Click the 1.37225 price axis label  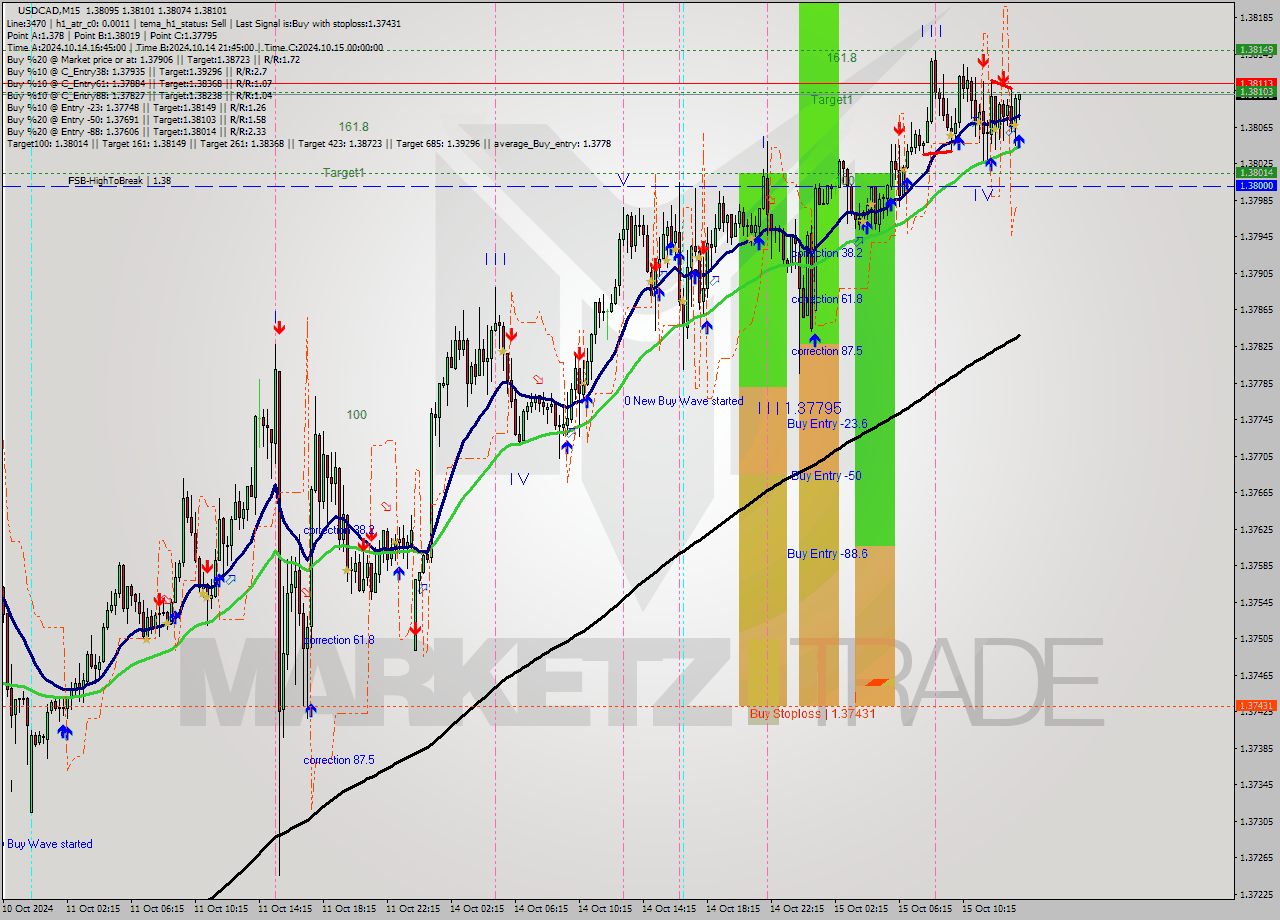1255,895
